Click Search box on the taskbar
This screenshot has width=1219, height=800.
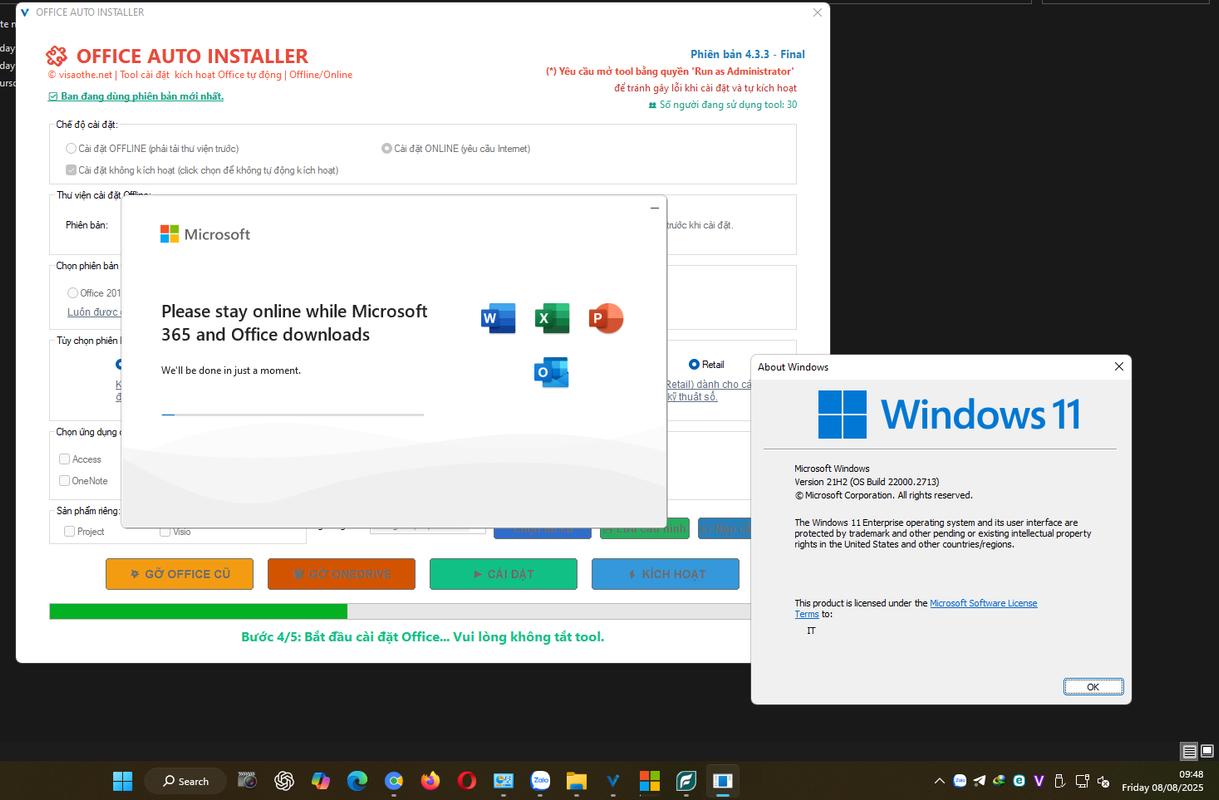click(x=185, y=781)
